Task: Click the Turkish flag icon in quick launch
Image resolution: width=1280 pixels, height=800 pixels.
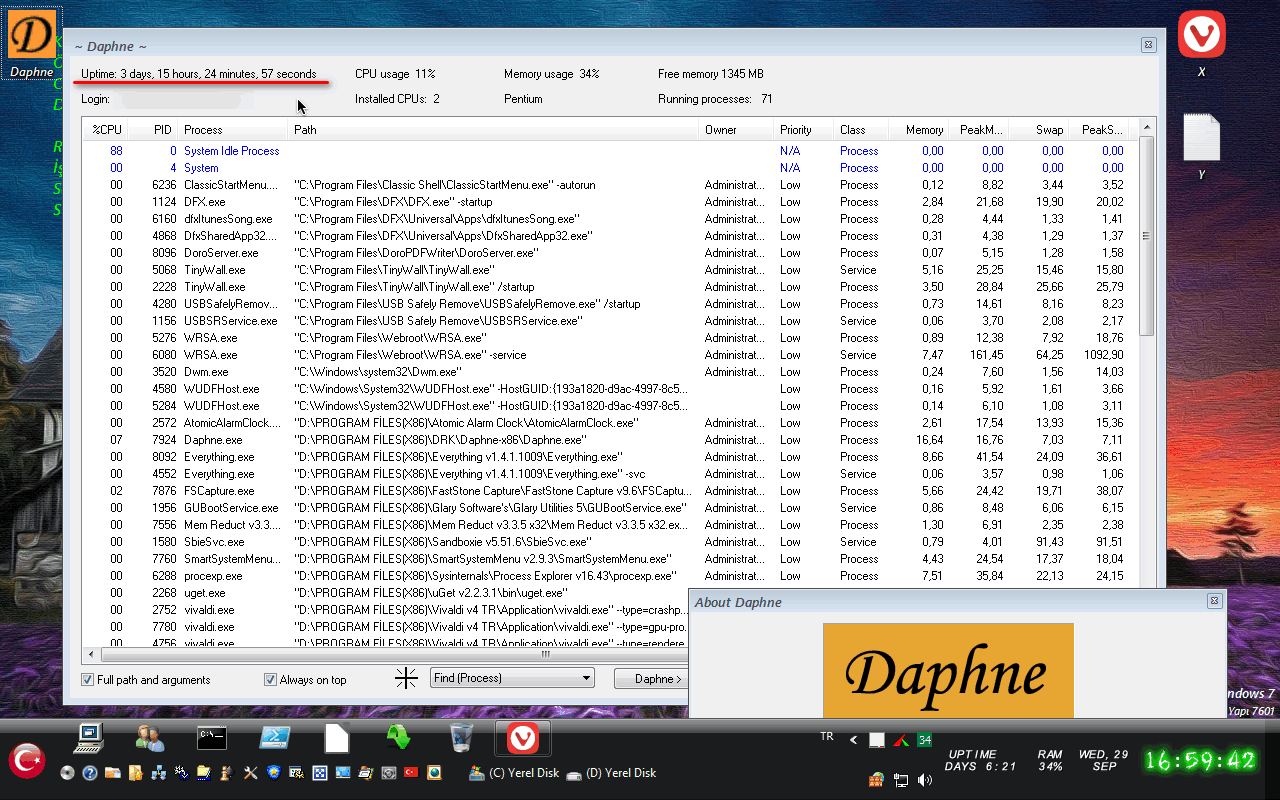Action: (x=411, y=773)
